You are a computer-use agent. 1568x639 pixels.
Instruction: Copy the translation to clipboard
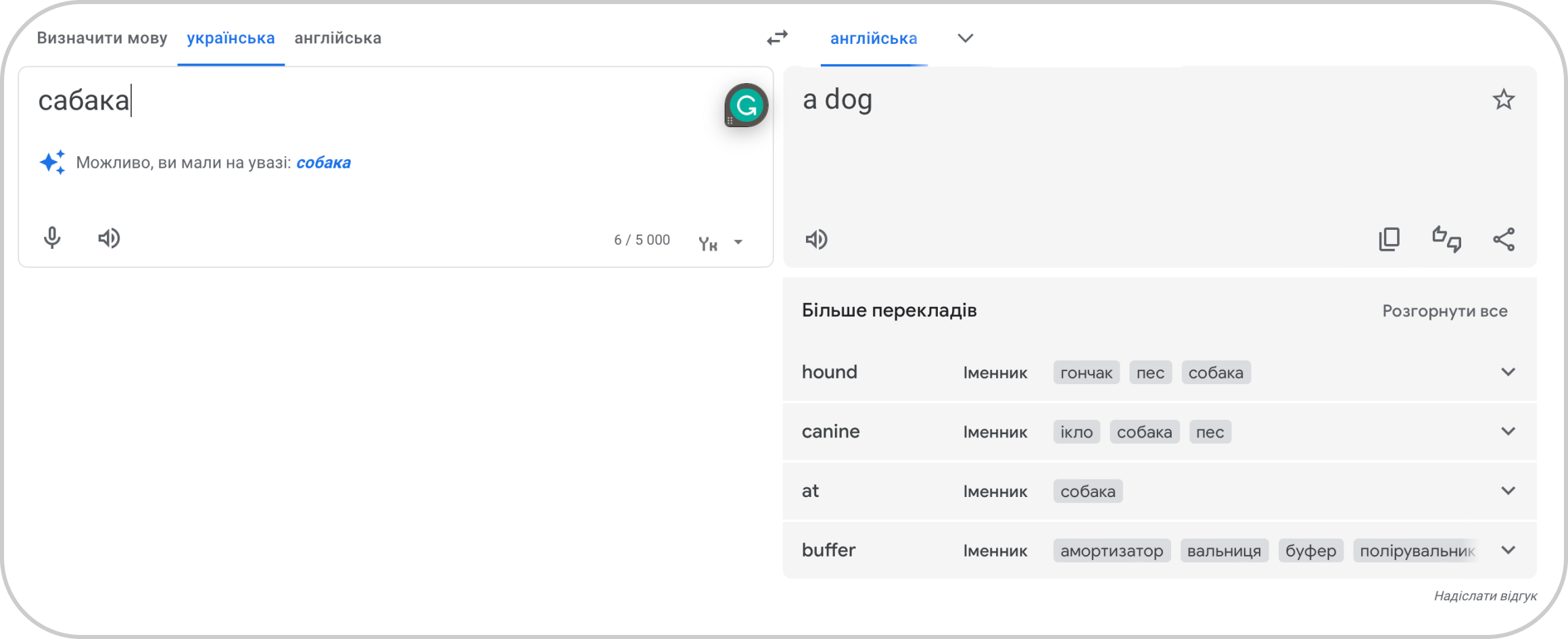[1389, 239]
